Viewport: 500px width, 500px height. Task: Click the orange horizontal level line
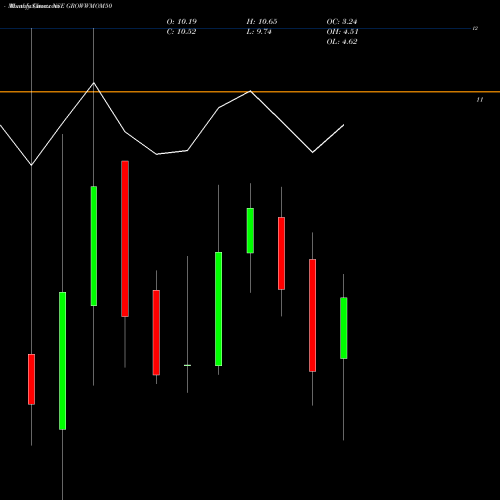click(250, 92)
